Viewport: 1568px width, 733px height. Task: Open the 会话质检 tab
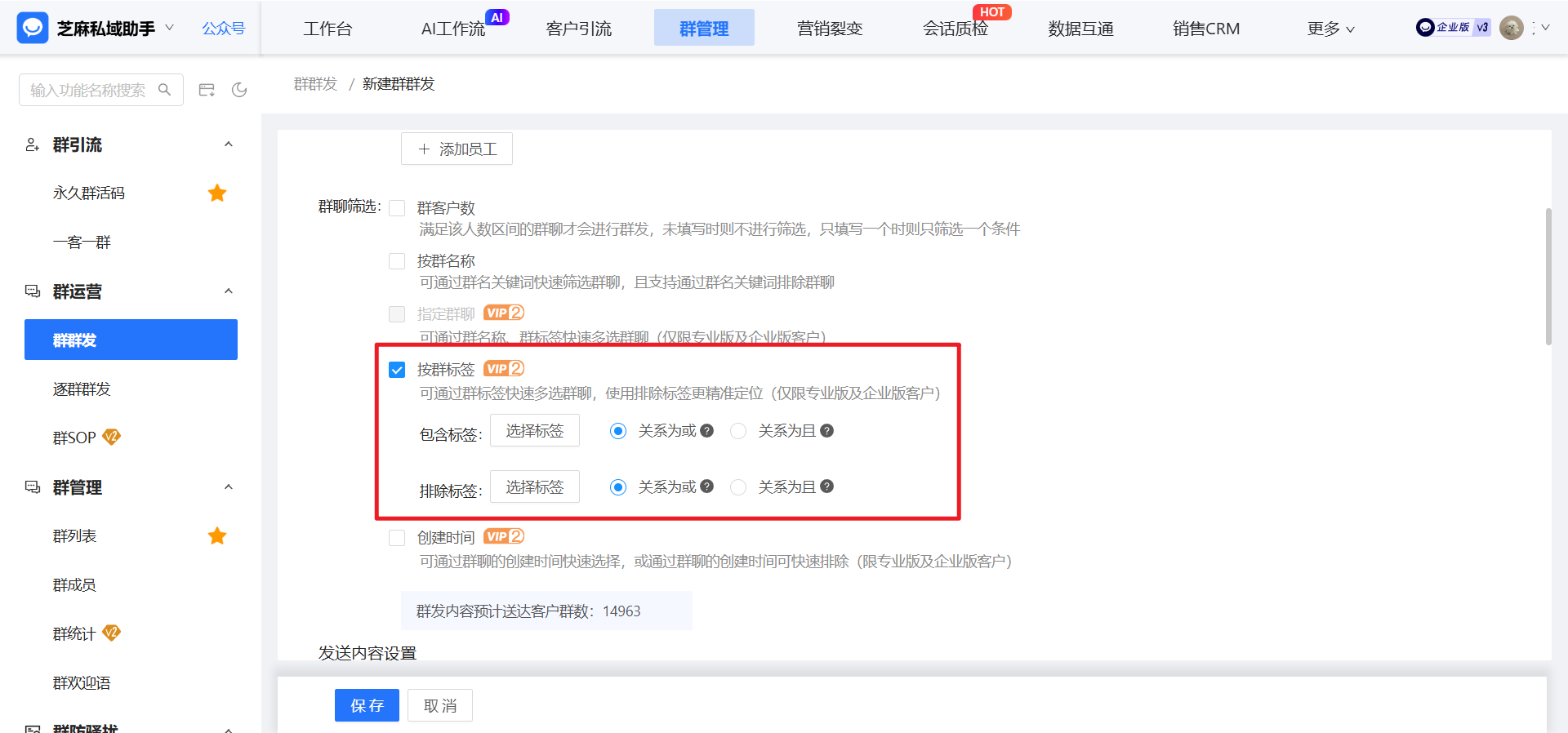955,29
